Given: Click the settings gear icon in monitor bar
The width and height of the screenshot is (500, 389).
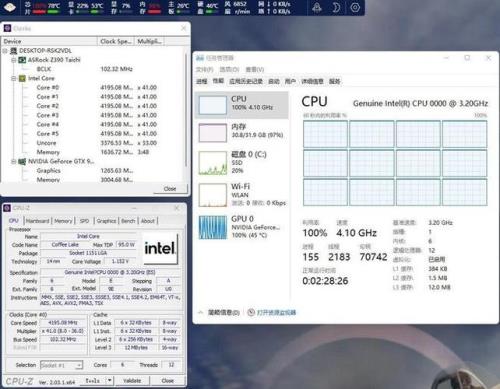Looking at the screenshot, I should click(x=355, y=7).
